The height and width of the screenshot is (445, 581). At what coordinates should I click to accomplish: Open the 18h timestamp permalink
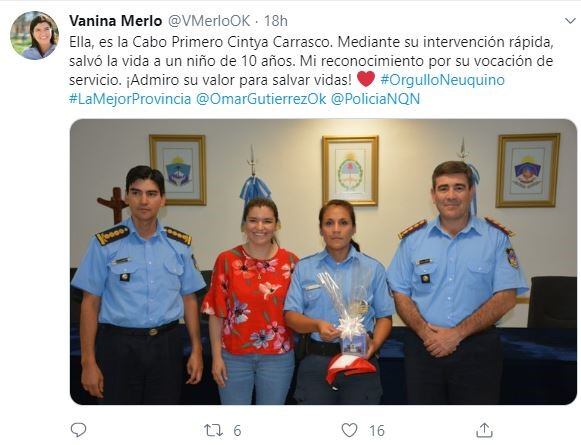[276, 21]
